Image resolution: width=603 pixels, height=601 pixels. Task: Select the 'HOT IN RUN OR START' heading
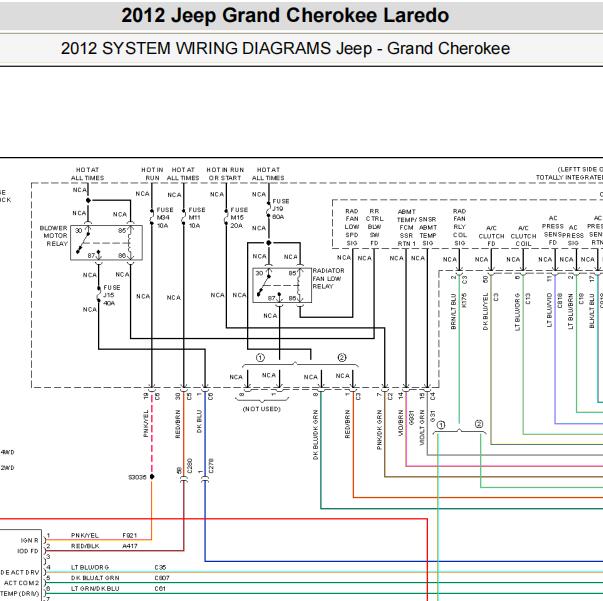pyautogui.click(x=225, y=174)
